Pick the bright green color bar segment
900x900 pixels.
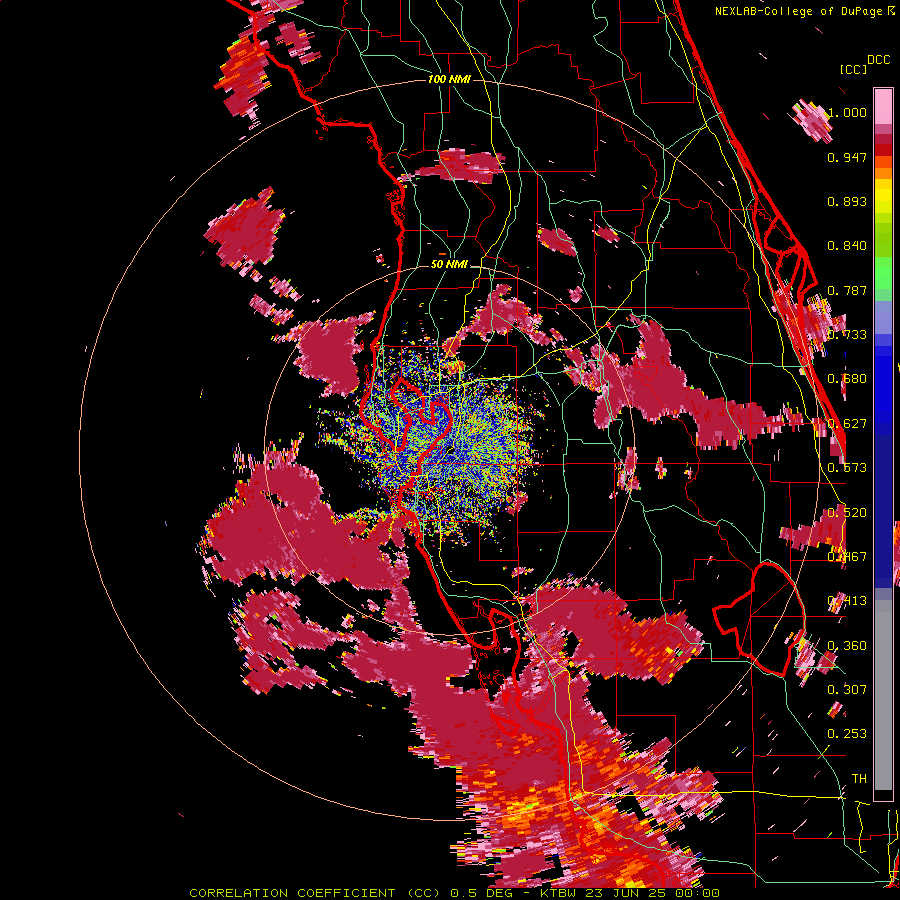[883, 273]
